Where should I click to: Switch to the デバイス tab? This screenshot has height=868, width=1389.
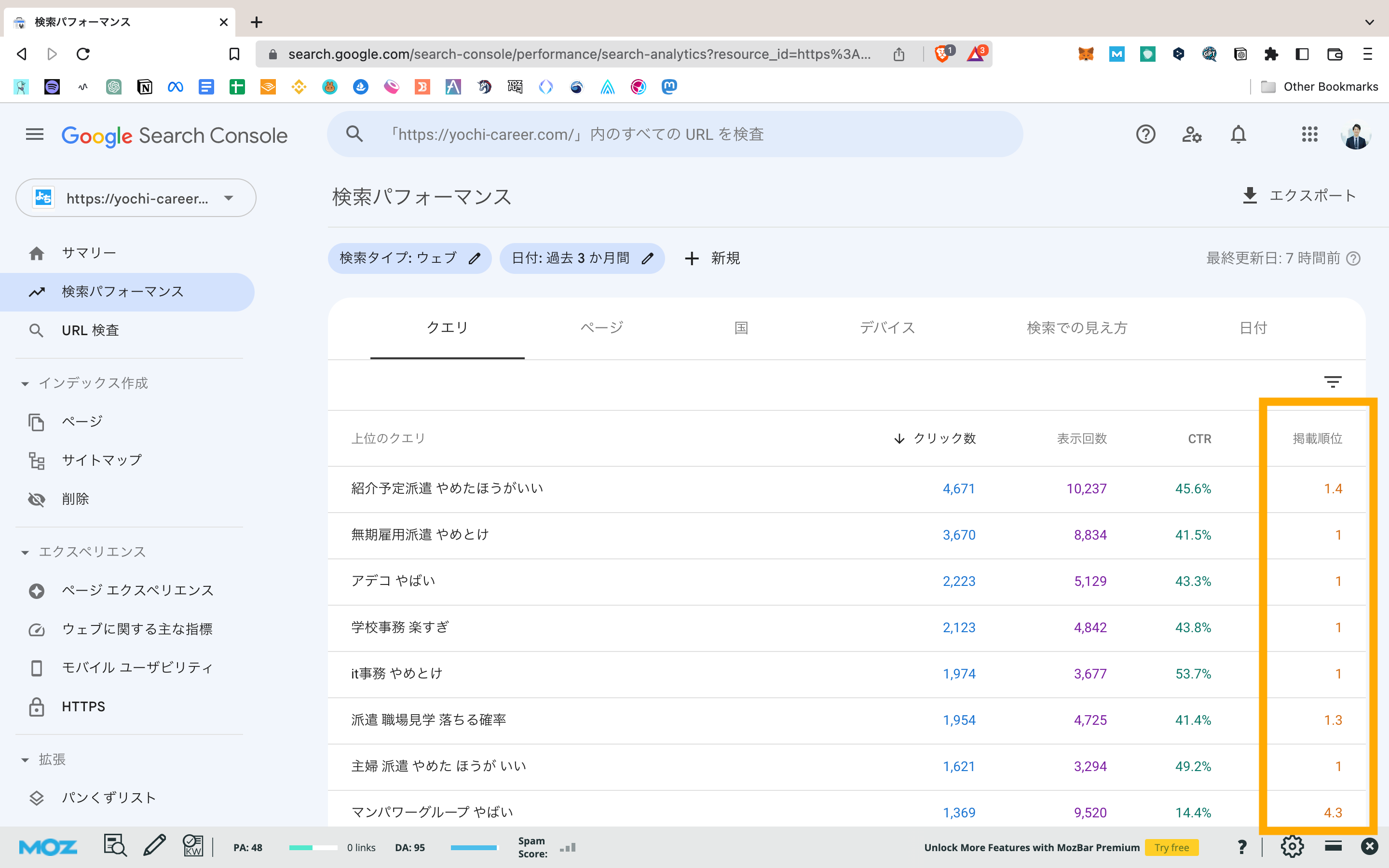pyautogui.click(x=887, y=328)
